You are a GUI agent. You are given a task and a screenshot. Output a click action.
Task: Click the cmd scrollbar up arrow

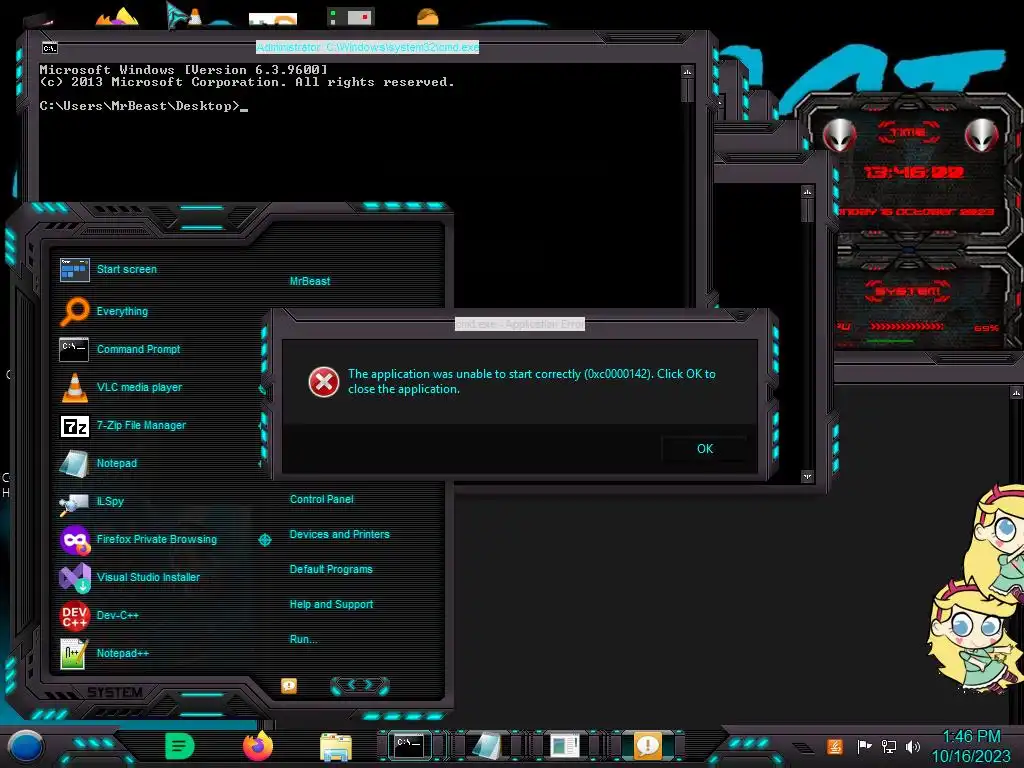687,71
